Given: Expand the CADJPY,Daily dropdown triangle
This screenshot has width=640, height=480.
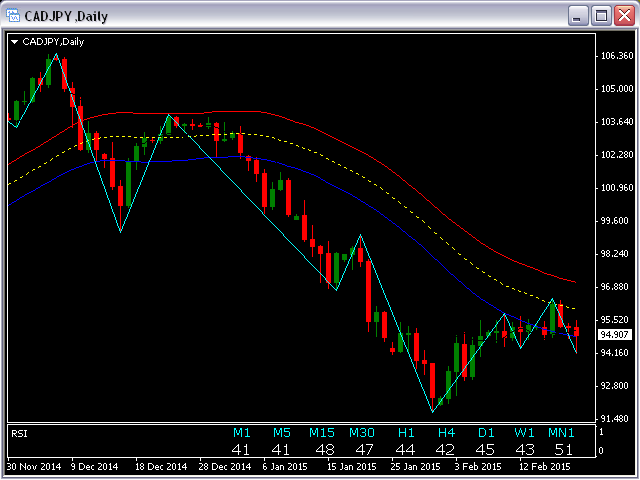Looking at the screenshot, I should pyautogui.click(x=15, y=42).
